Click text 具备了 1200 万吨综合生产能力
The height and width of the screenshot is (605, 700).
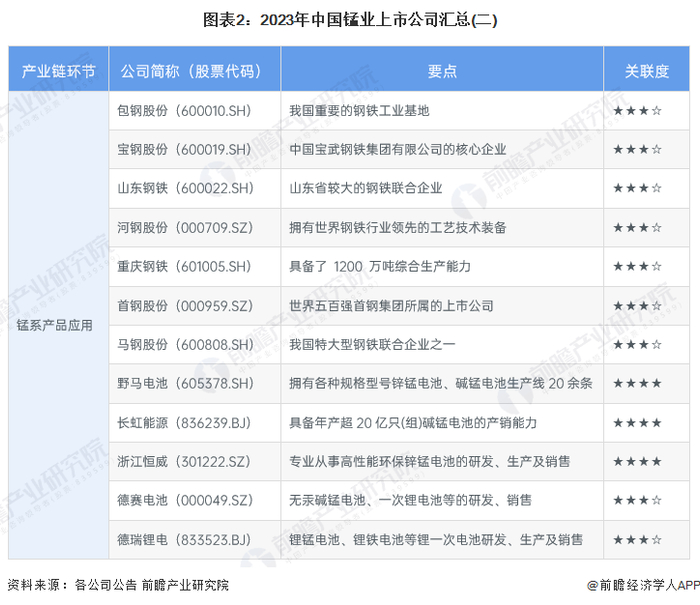click(x=380, y=267)
